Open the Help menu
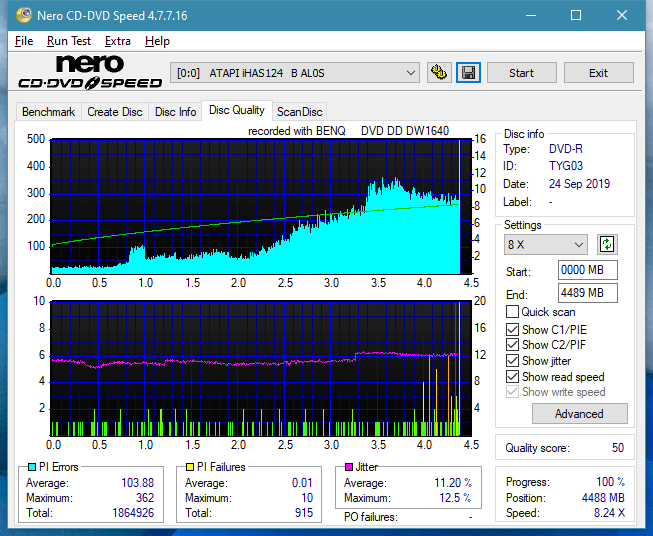 (x=157, y=41)
